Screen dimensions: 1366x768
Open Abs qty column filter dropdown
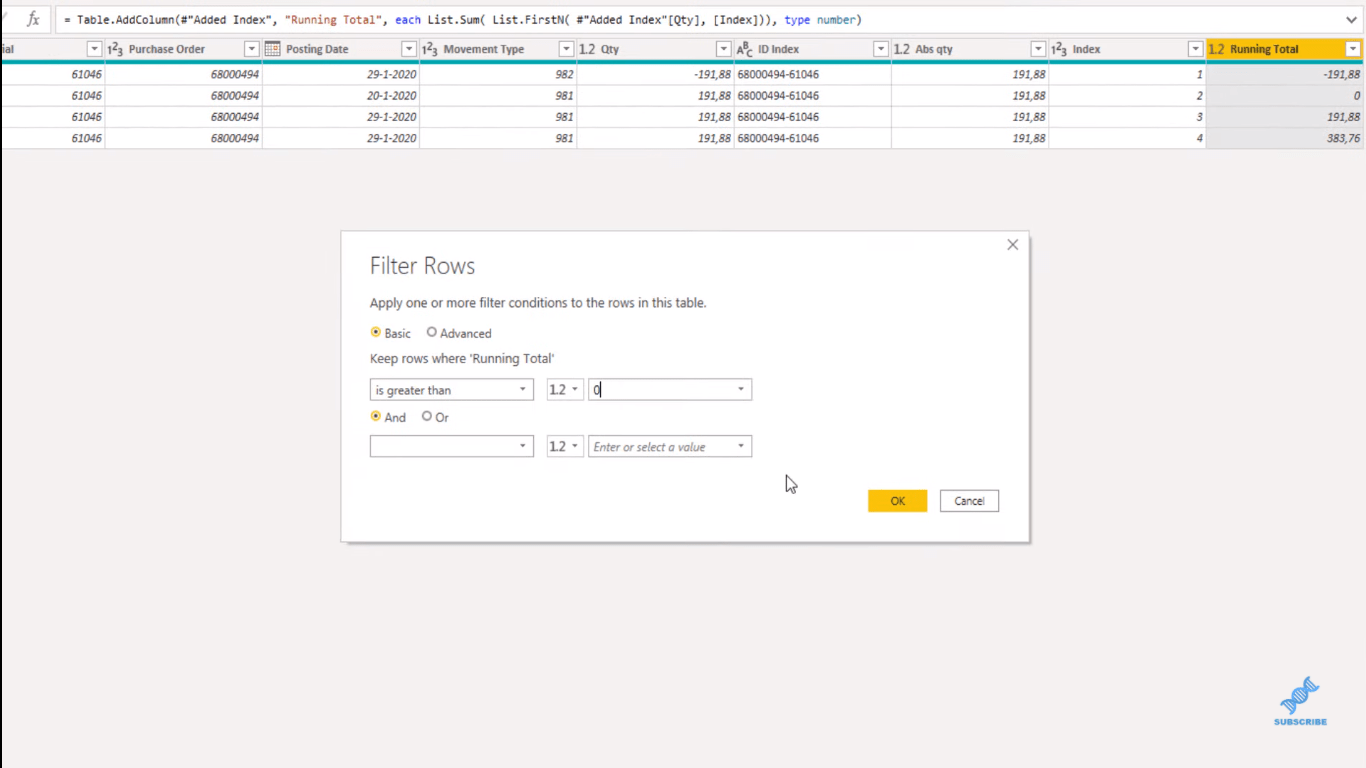pos(1038,49)
